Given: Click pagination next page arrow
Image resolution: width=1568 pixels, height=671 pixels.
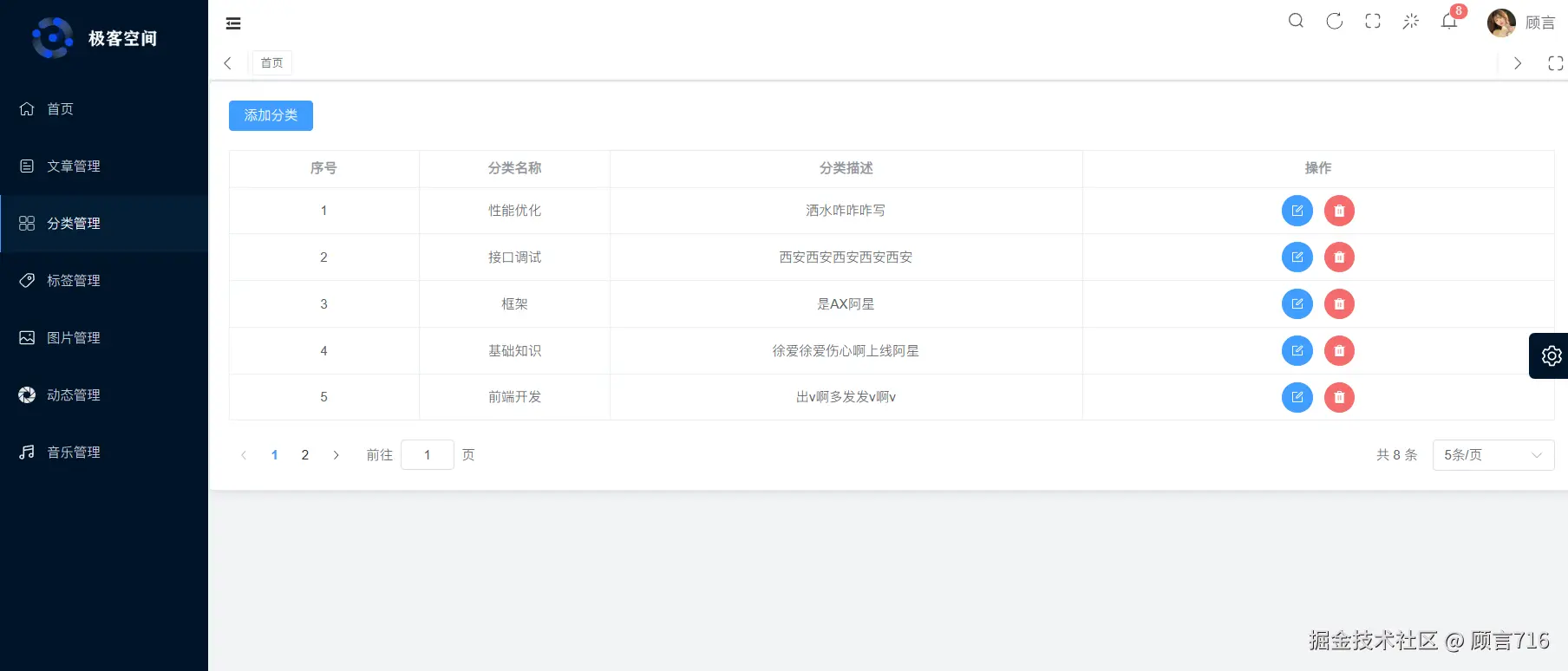Looking at the screenshot, I should (336, 455).
